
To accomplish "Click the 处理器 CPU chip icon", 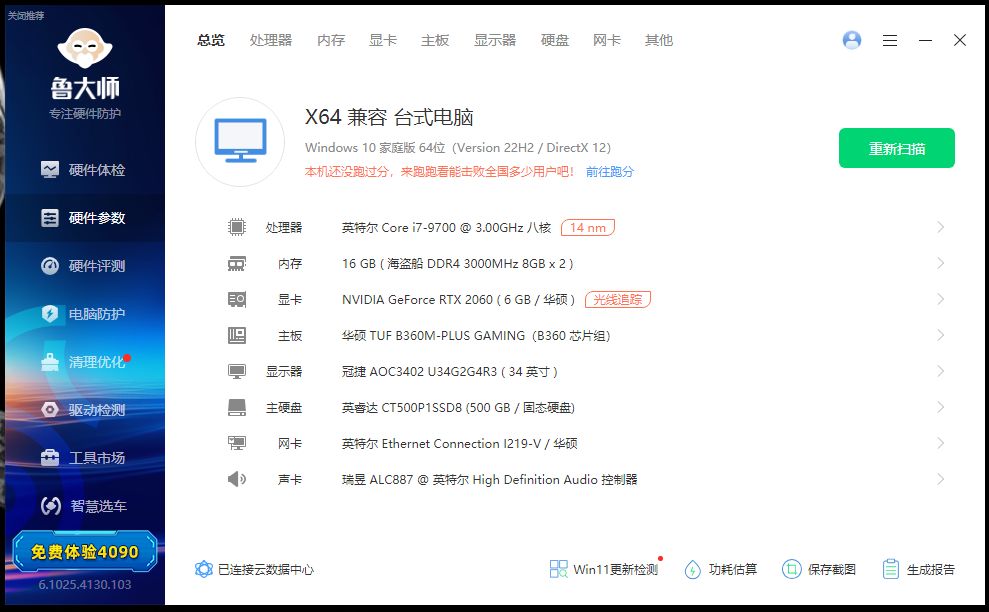I will coord(237,227).
